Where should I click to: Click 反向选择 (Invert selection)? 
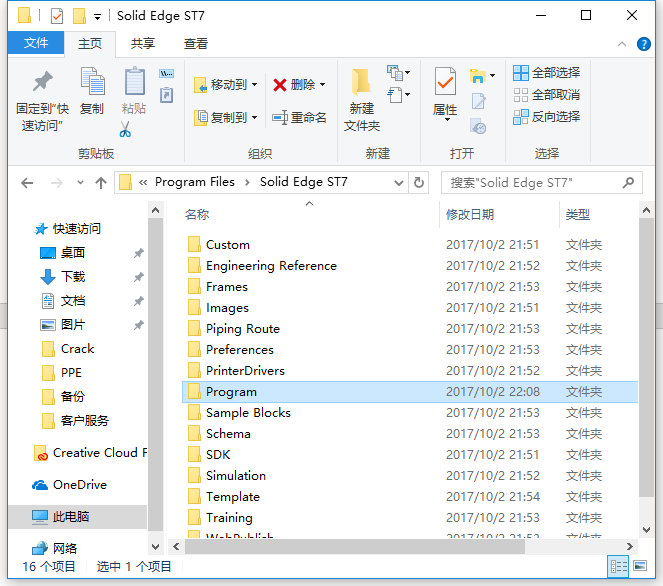[546, 117]
